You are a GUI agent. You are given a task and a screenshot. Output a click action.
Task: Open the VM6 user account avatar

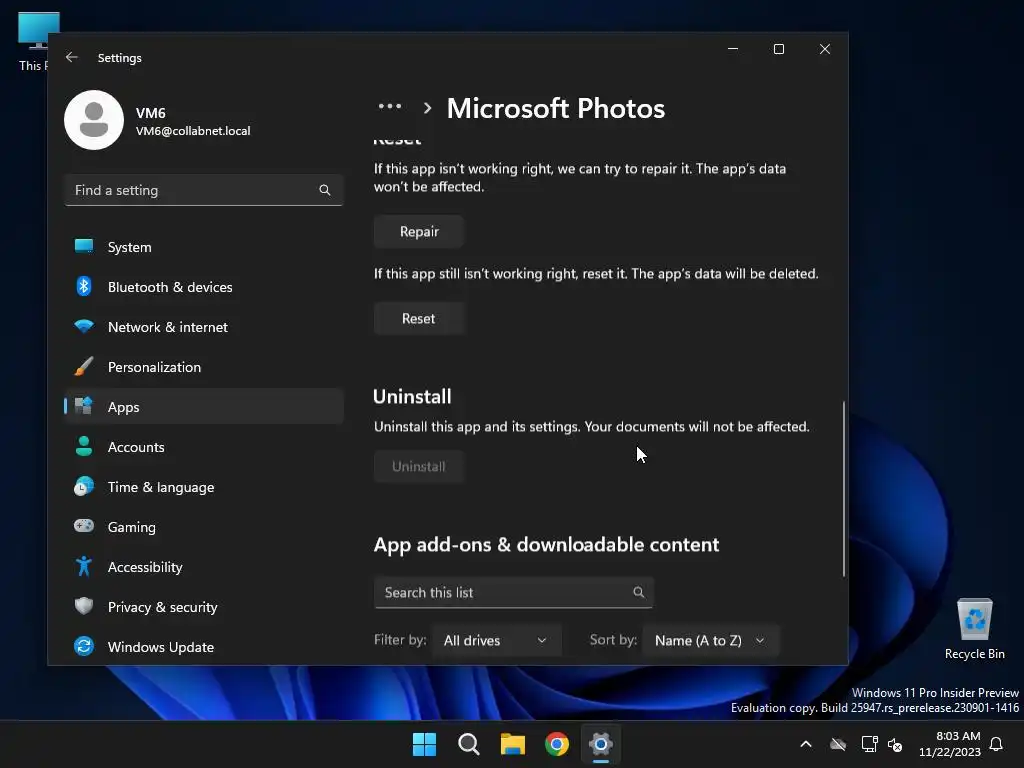pyautogui.click(x=94, y=120)
